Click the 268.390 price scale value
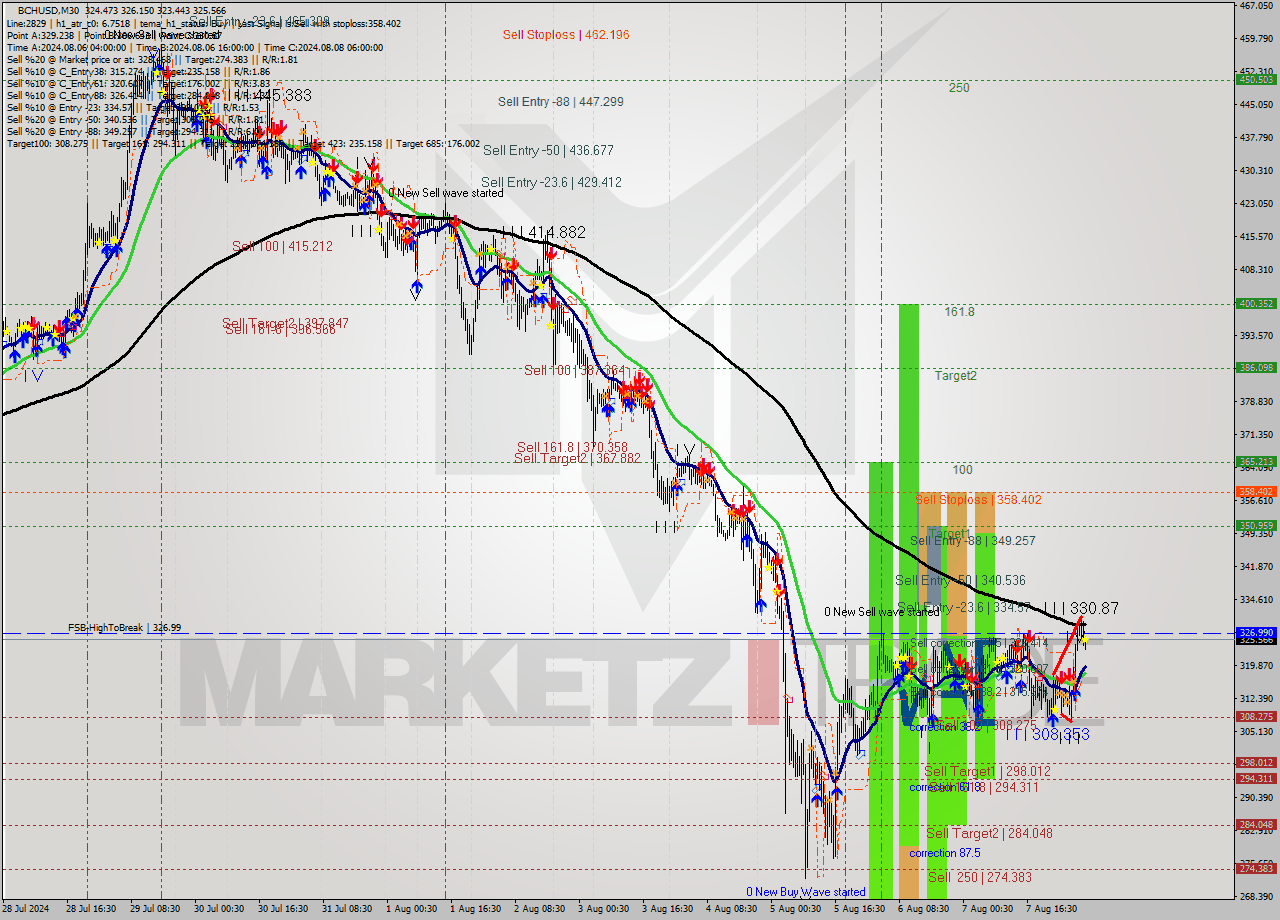The width and height of the screenshot is (1280, 920). tap(1255, 896)
